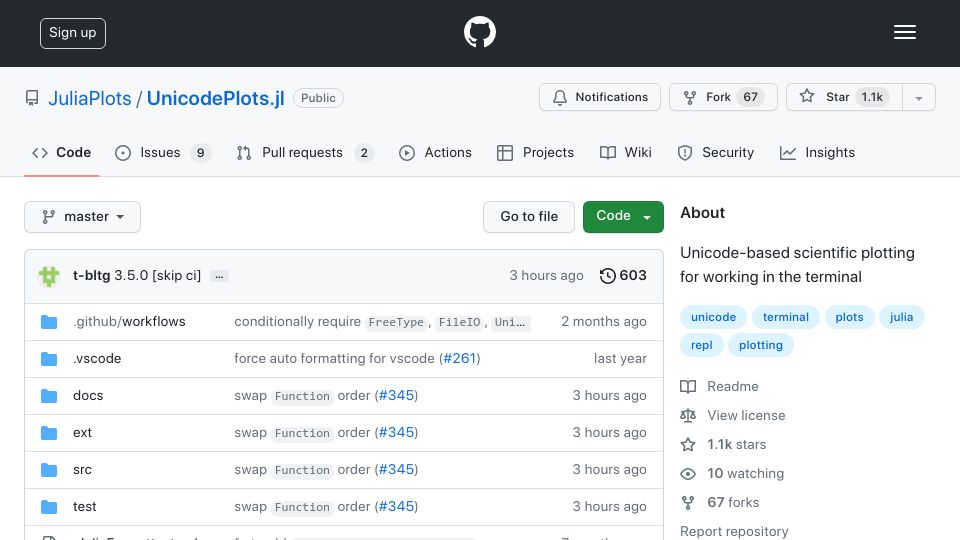Click the plotting topic tag
Screen dimensions: 960x540
pos(760,345)
